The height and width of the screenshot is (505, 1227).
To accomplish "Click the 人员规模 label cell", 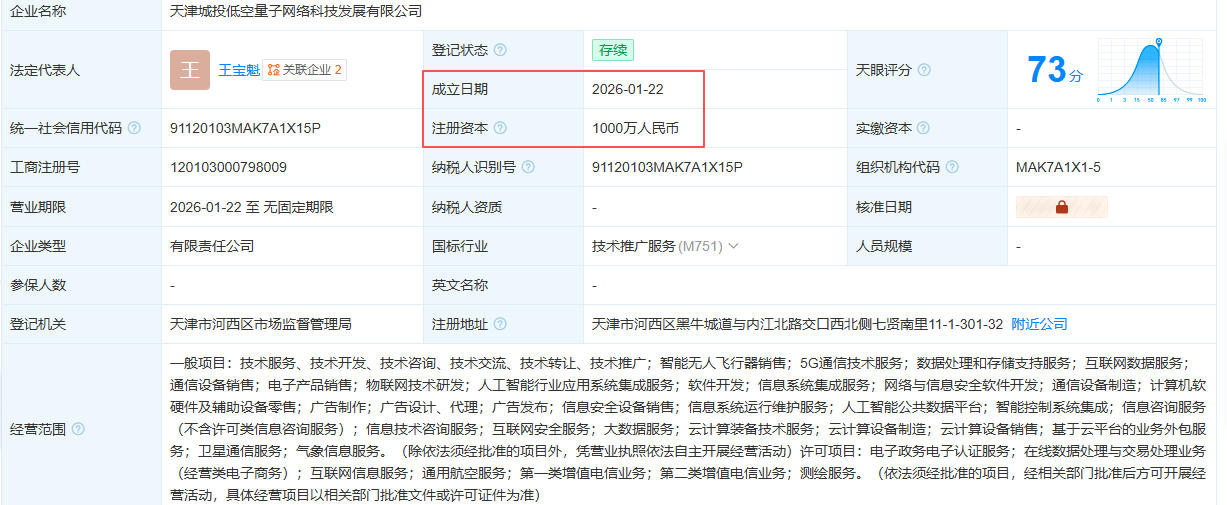I will pyautogui.click(x=927, y=246).
